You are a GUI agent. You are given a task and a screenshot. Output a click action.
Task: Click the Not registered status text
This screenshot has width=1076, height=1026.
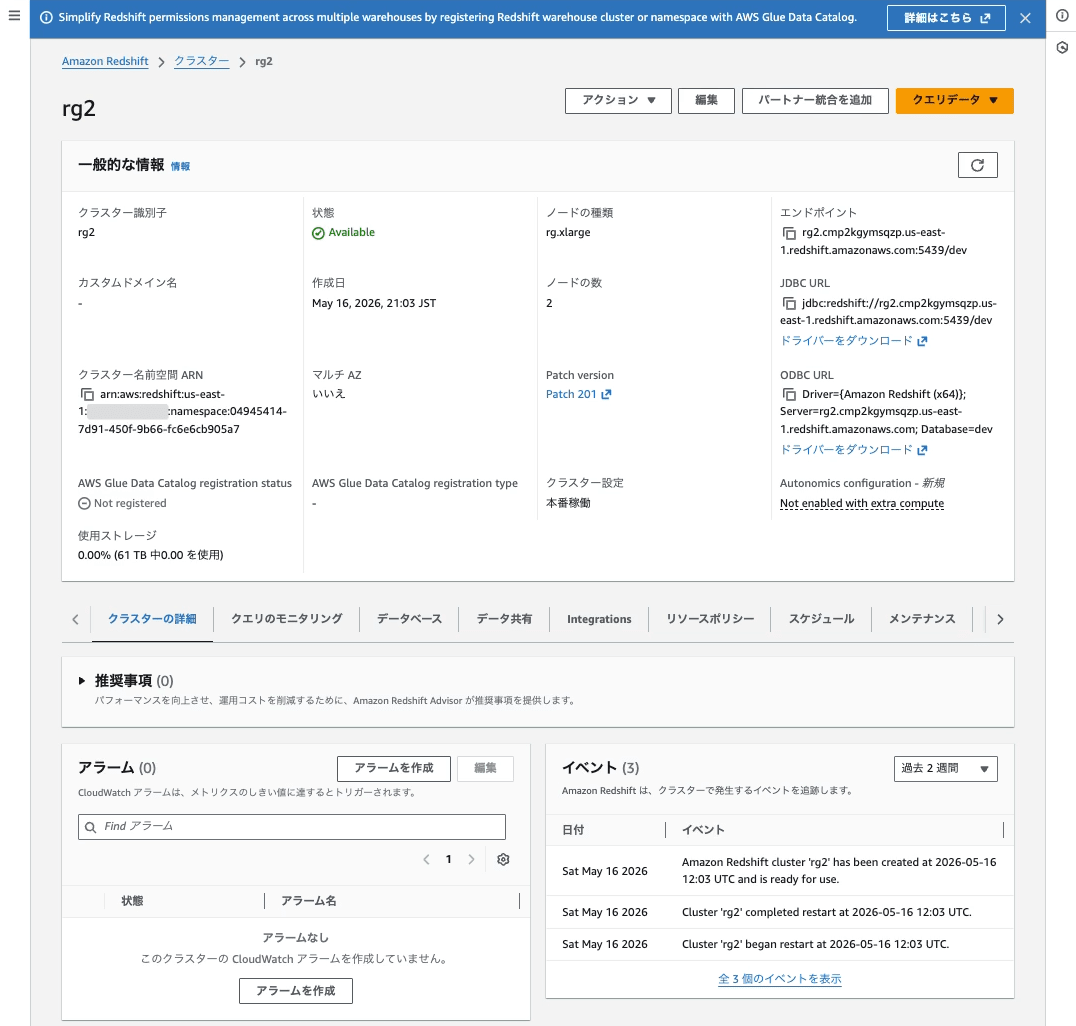(130, 503)
